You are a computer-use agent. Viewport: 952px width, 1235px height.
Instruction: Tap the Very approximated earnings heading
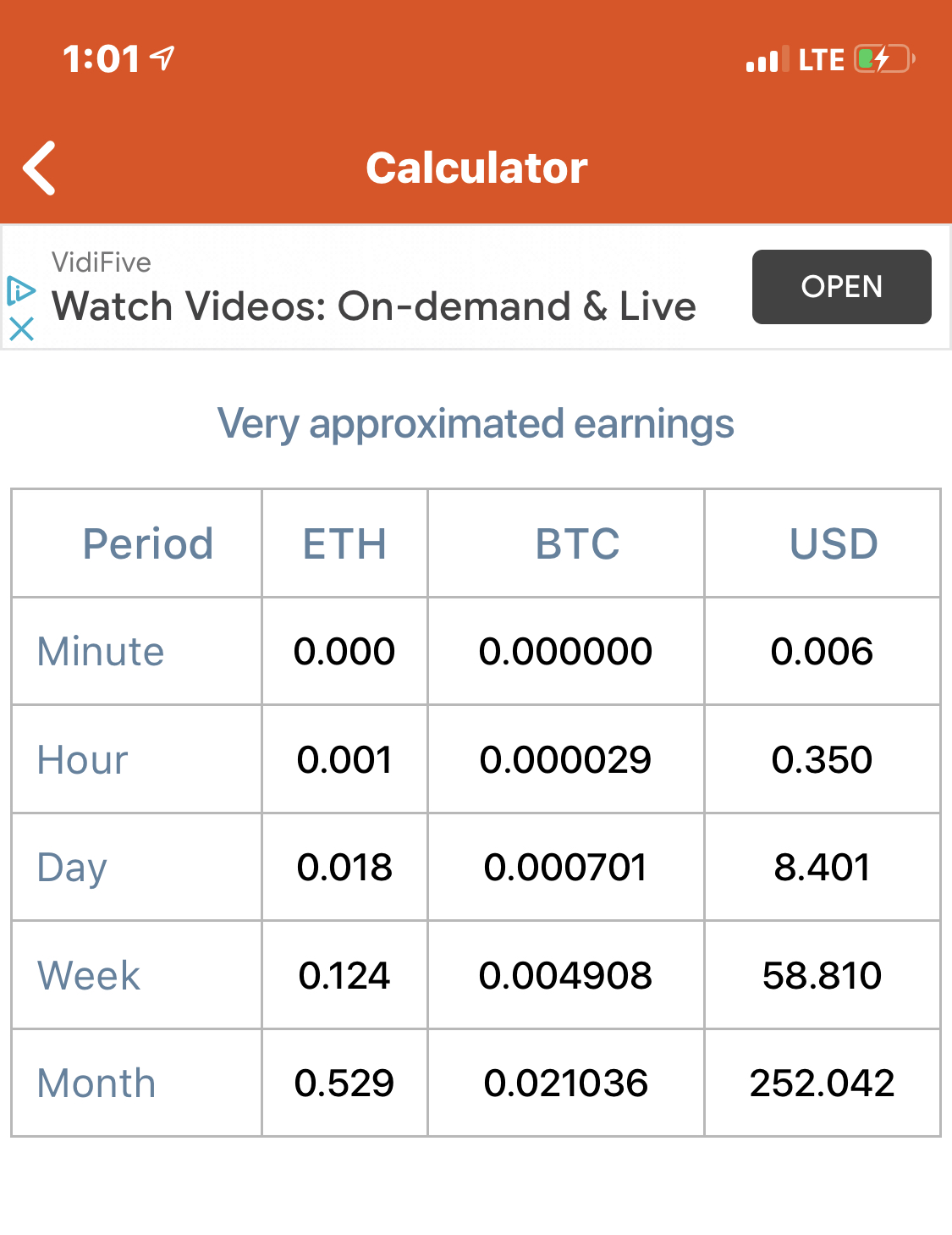(x=476, y=424)
